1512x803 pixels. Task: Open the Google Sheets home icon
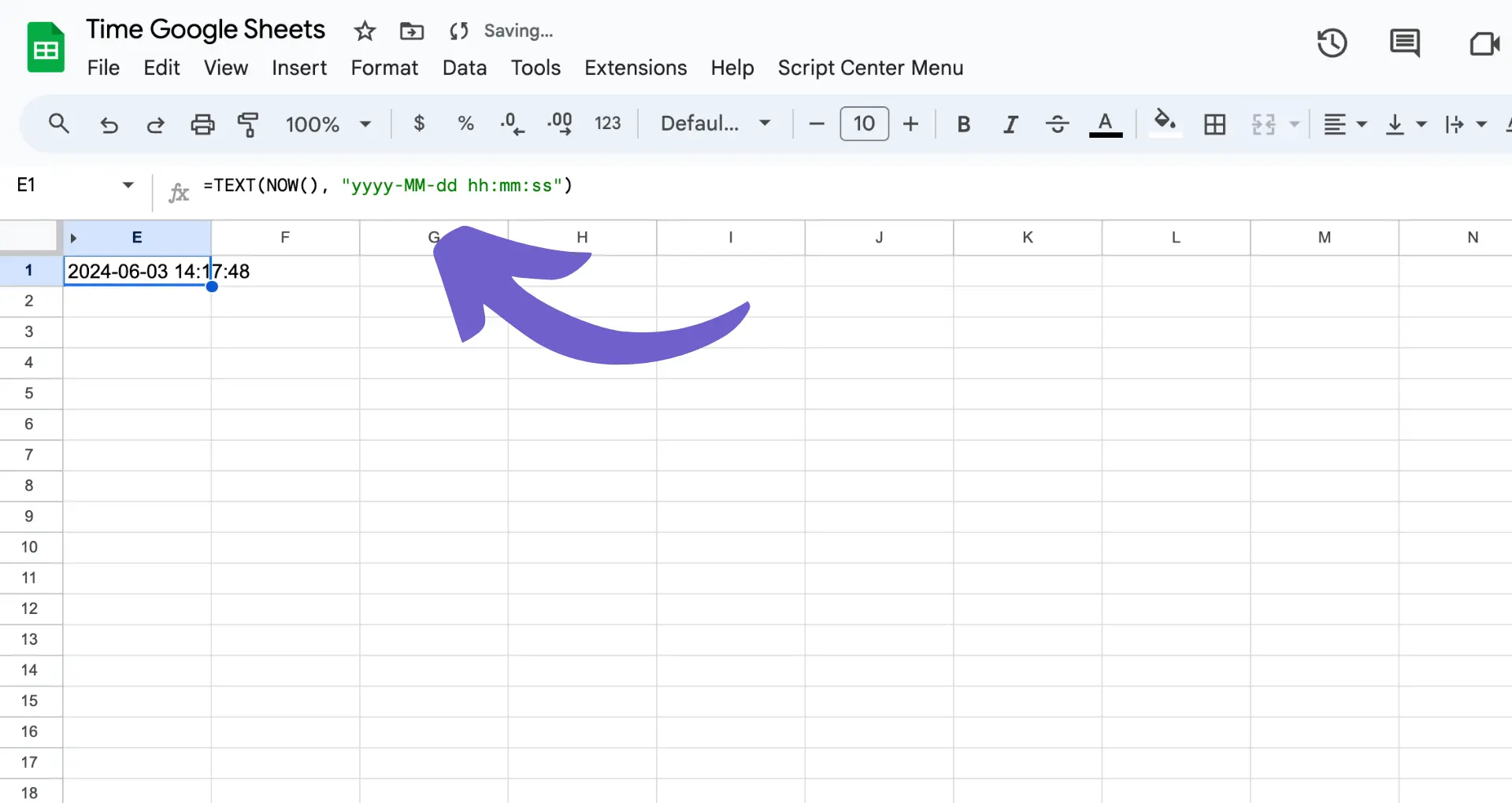click(x=46, y=48)
